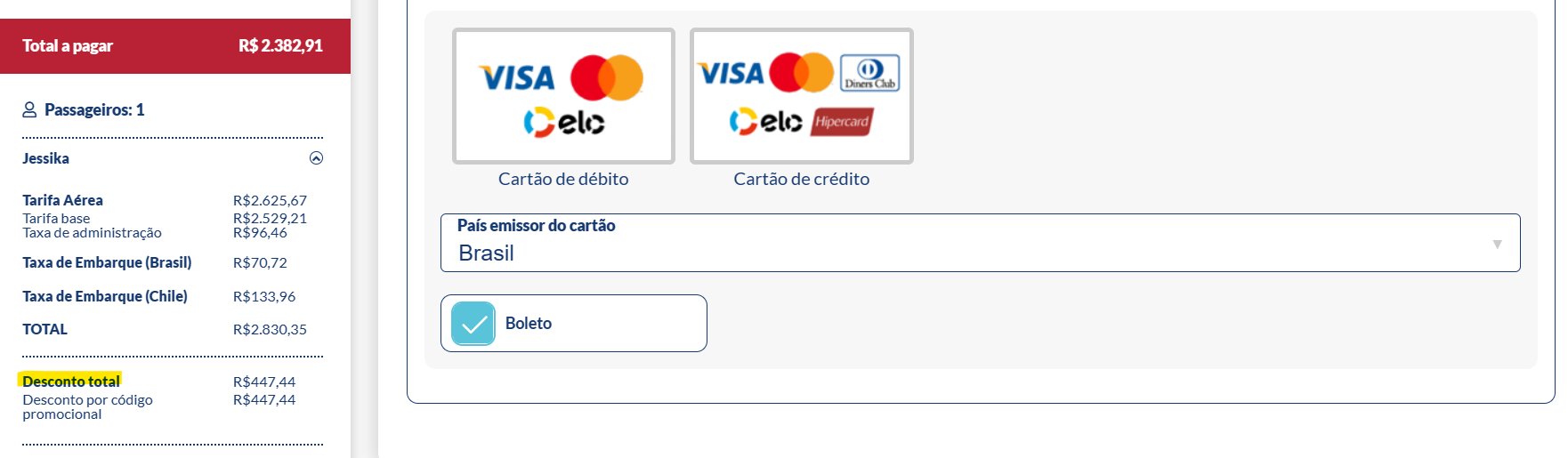The width and height of the screenshot is (1568, 458).
Task: Click the Elo logo on the credit card tile
Action: [x=766, y=121]
